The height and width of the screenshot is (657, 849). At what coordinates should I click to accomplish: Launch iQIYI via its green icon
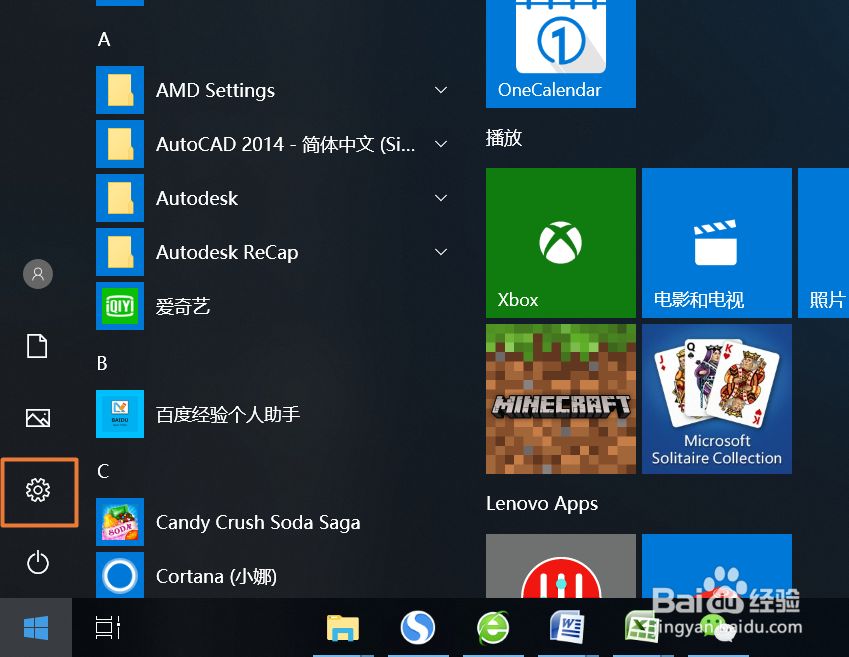click(120, 306)
